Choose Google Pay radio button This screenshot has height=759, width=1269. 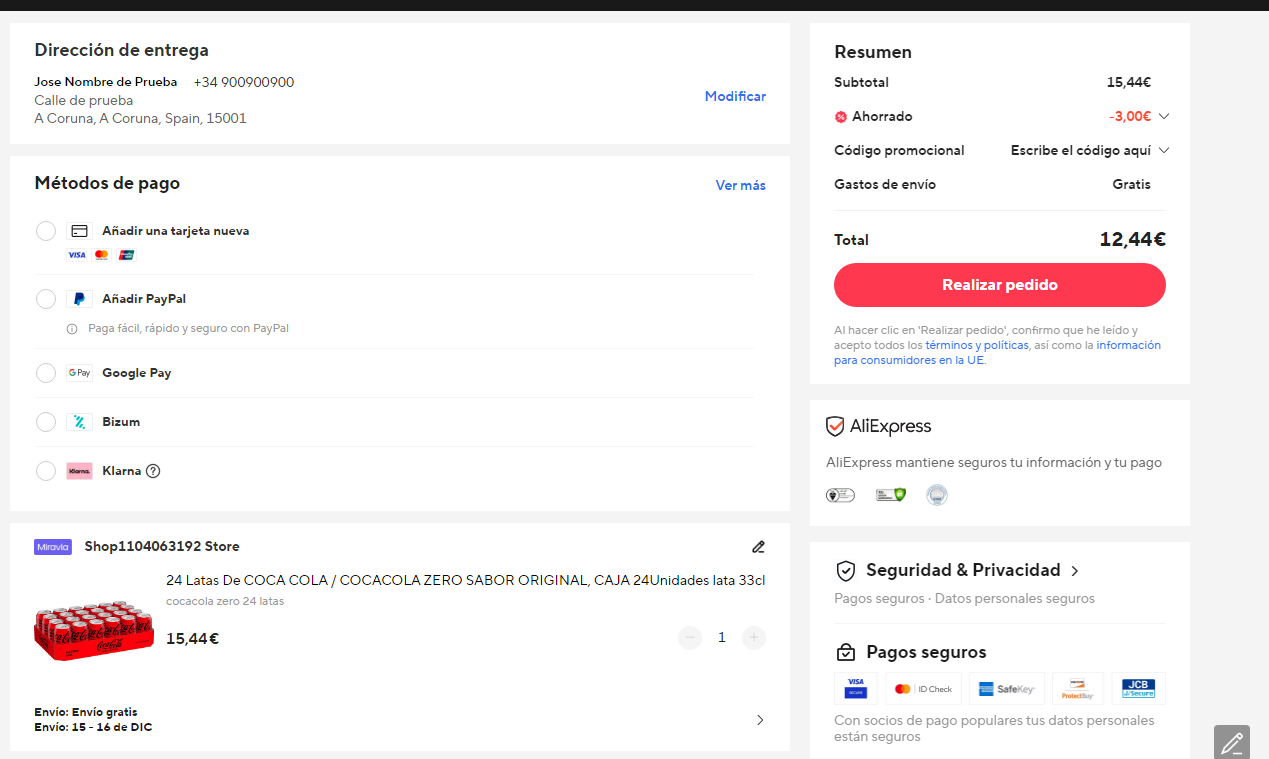coord(46,373)
